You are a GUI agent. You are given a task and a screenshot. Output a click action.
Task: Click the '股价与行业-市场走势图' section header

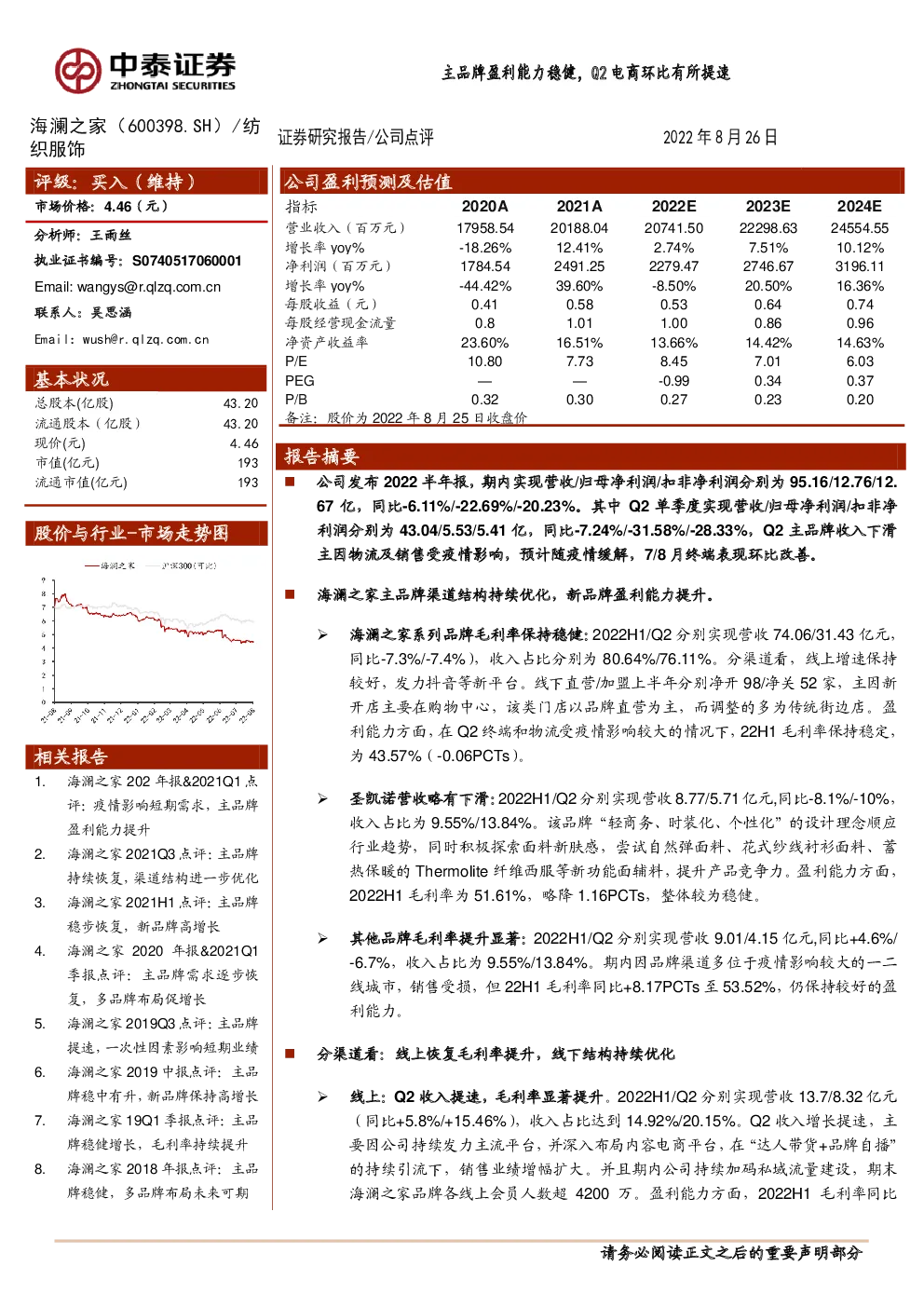tap(146, 533)
